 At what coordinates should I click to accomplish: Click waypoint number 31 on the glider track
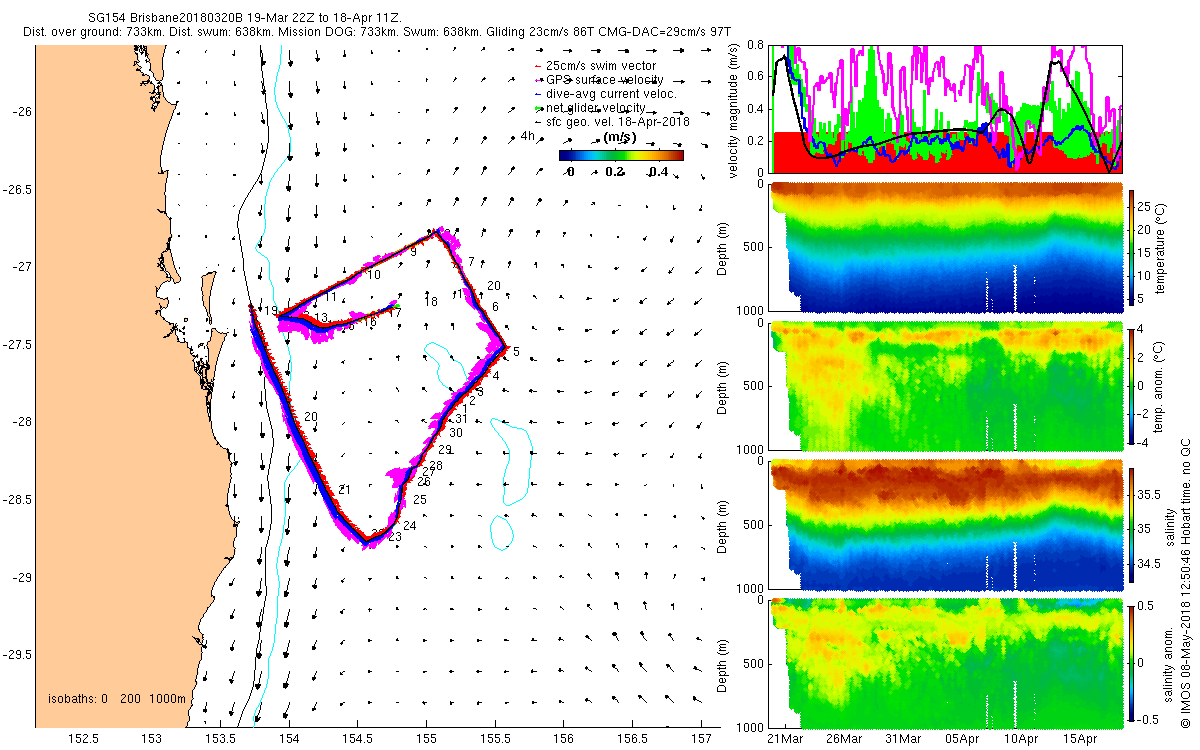461,418
